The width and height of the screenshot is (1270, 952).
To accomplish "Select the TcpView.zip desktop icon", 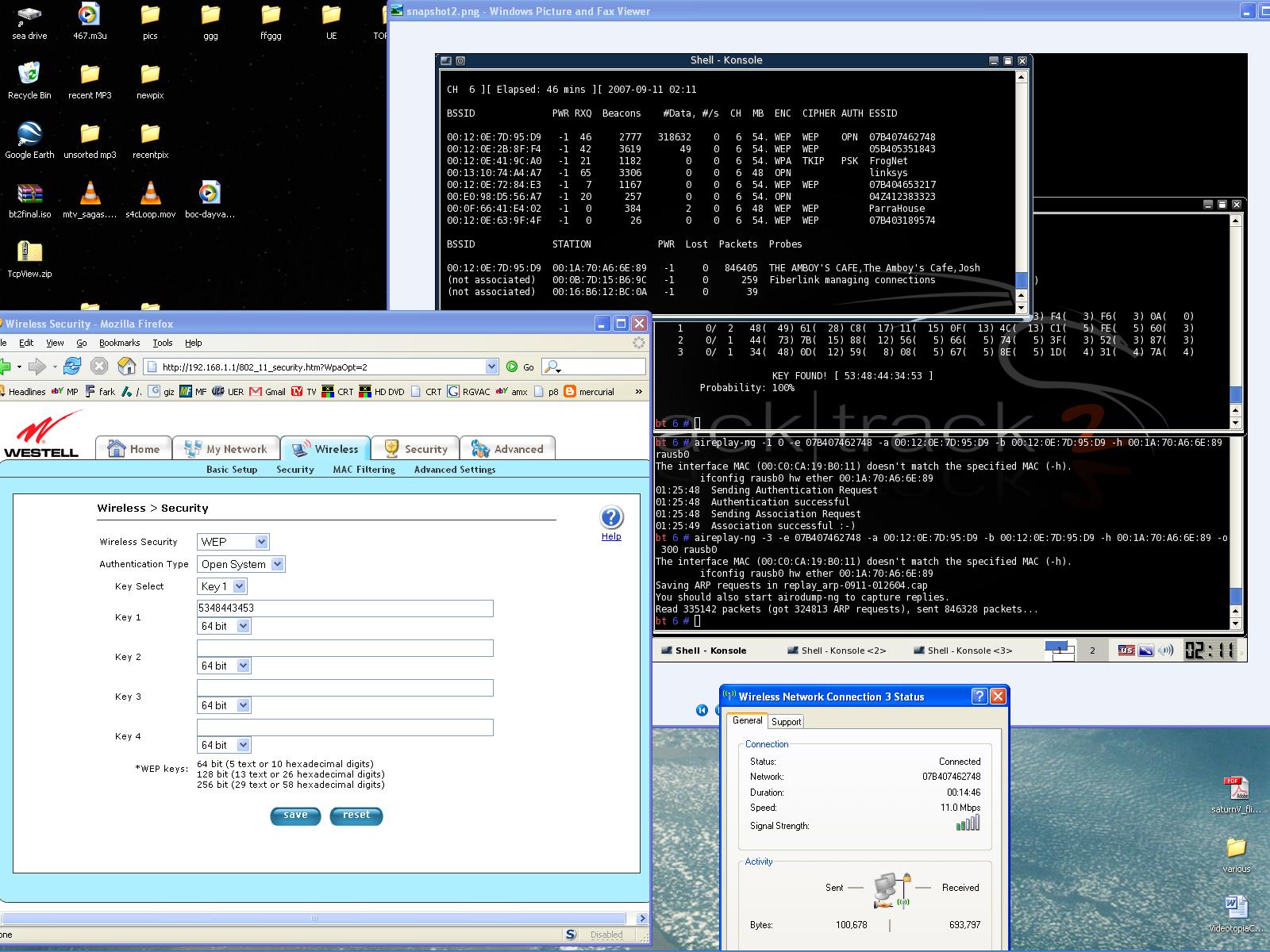I will pyautogui.click(x=29, y=259).
